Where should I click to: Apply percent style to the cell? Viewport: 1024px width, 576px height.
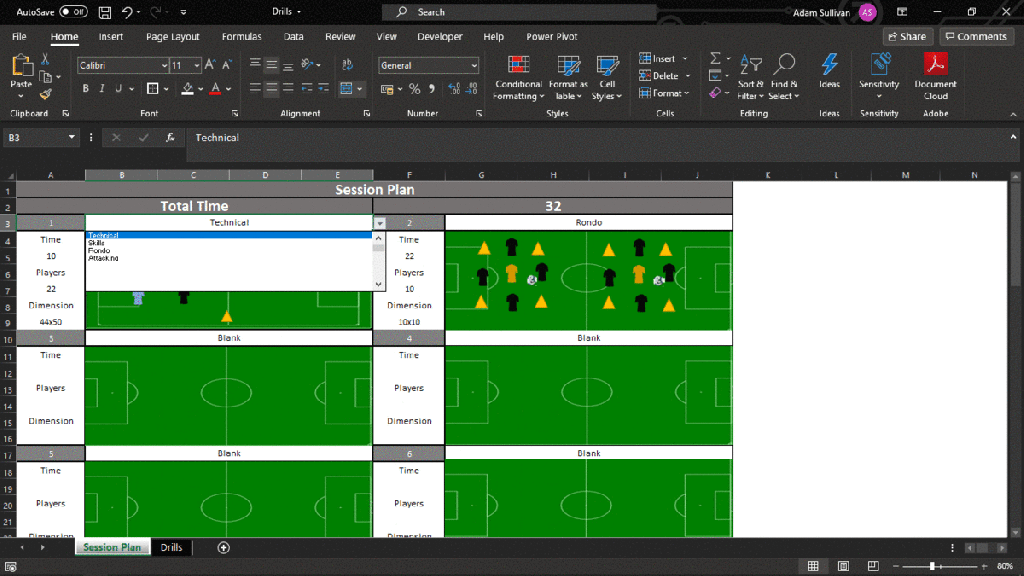pyautogui.click(x=414, y=89)
